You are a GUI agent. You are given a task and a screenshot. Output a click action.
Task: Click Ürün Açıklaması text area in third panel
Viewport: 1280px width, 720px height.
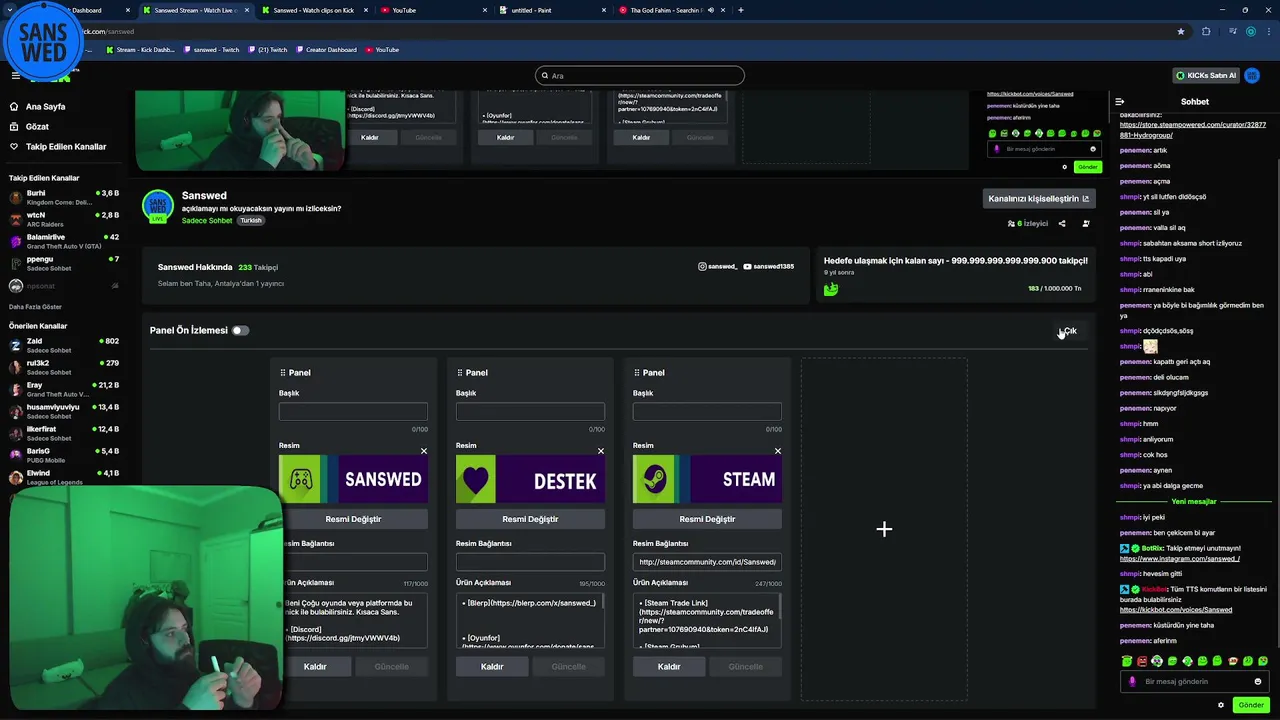[x=707, y=620]
